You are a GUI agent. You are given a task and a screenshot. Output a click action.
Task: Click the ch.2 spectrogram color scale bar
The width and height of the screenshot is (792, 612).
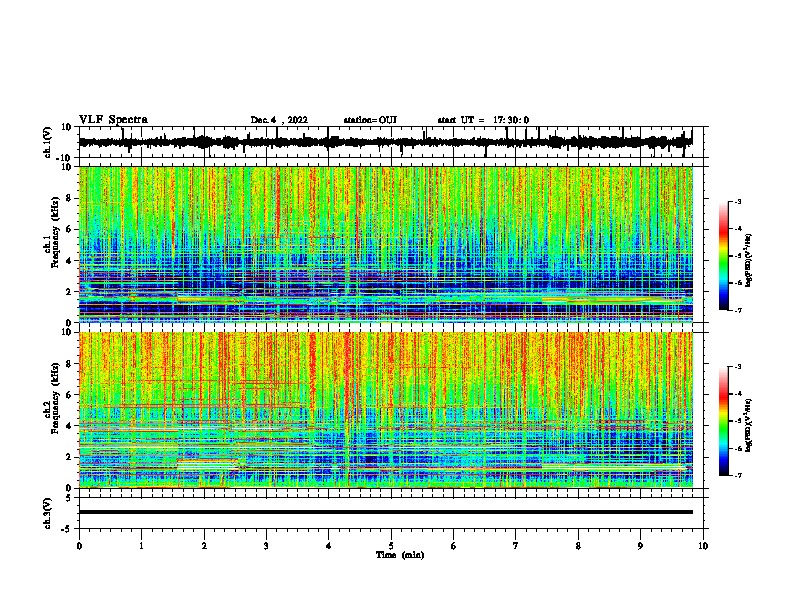tap(724, 421)
